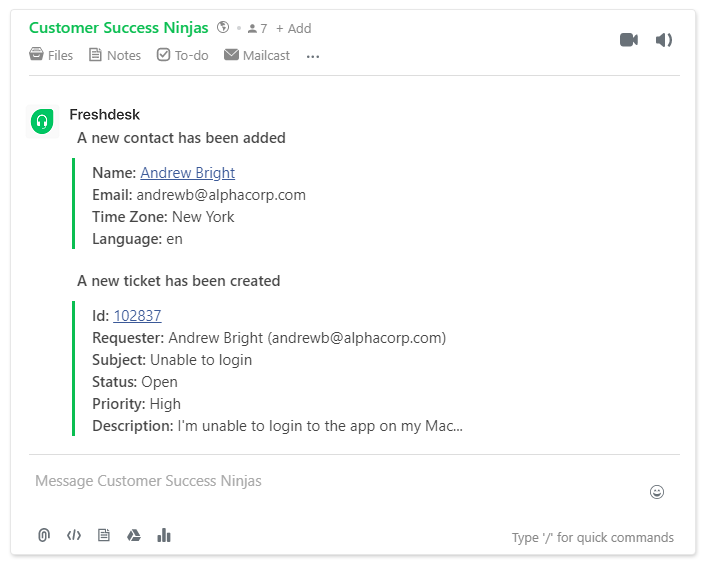Viewport: 707px width, 568px height.
Task: Click the Freshdesk headset avatar
Action: (42, 121)
